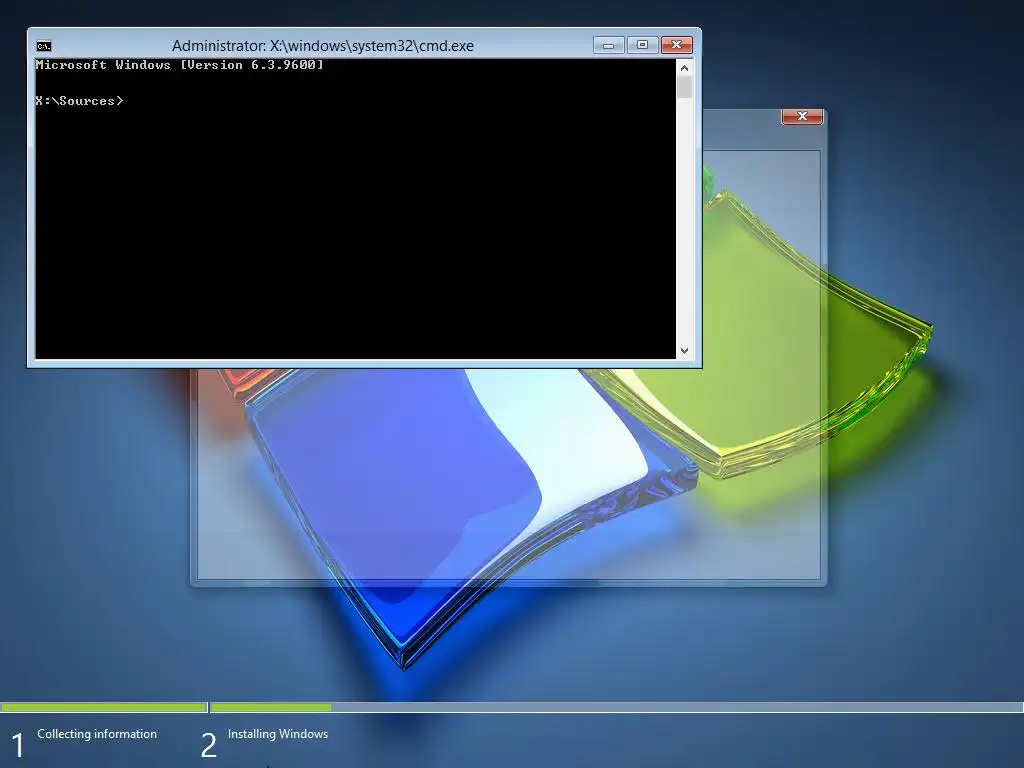Click the Installing Windows progress bar

coord(616,707)
